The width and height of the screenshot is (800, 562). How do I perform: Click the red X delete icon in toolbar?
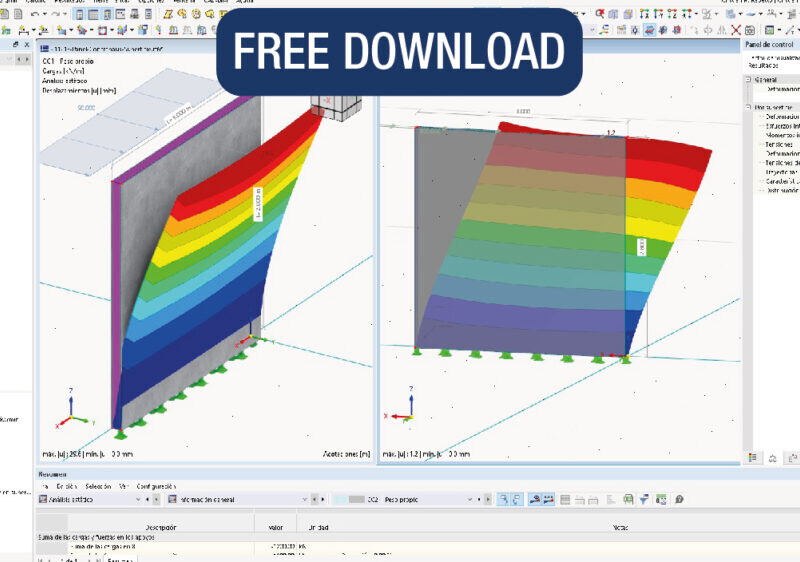click(736, 30)
